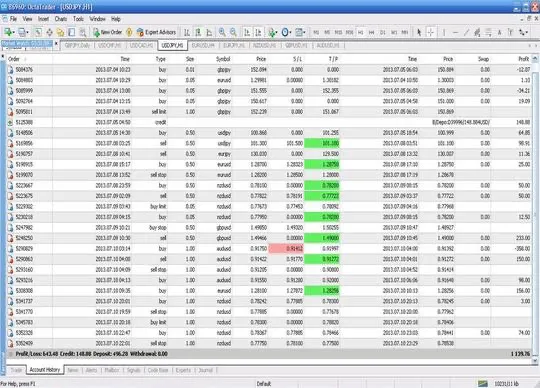Open the Strategy Tester icon
Screen dimensions: 540x388
83,32
